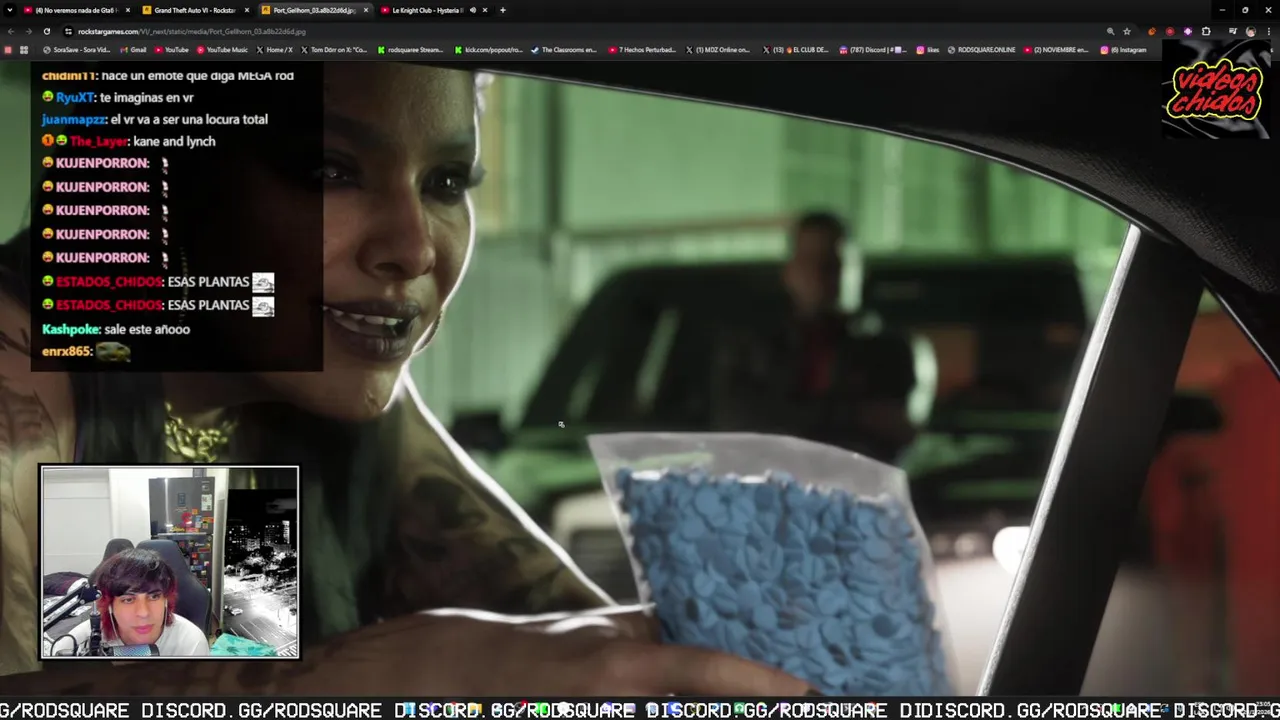Open the purple diamond extension icon

click(x=1187, y=31)
